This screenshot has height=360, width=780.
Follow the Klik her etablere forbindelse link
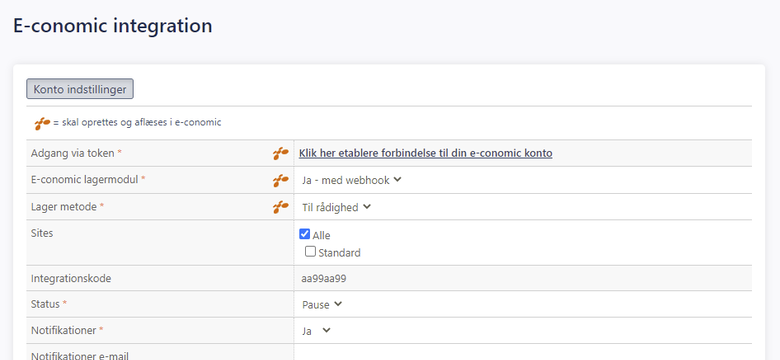(x=425, y=153)
